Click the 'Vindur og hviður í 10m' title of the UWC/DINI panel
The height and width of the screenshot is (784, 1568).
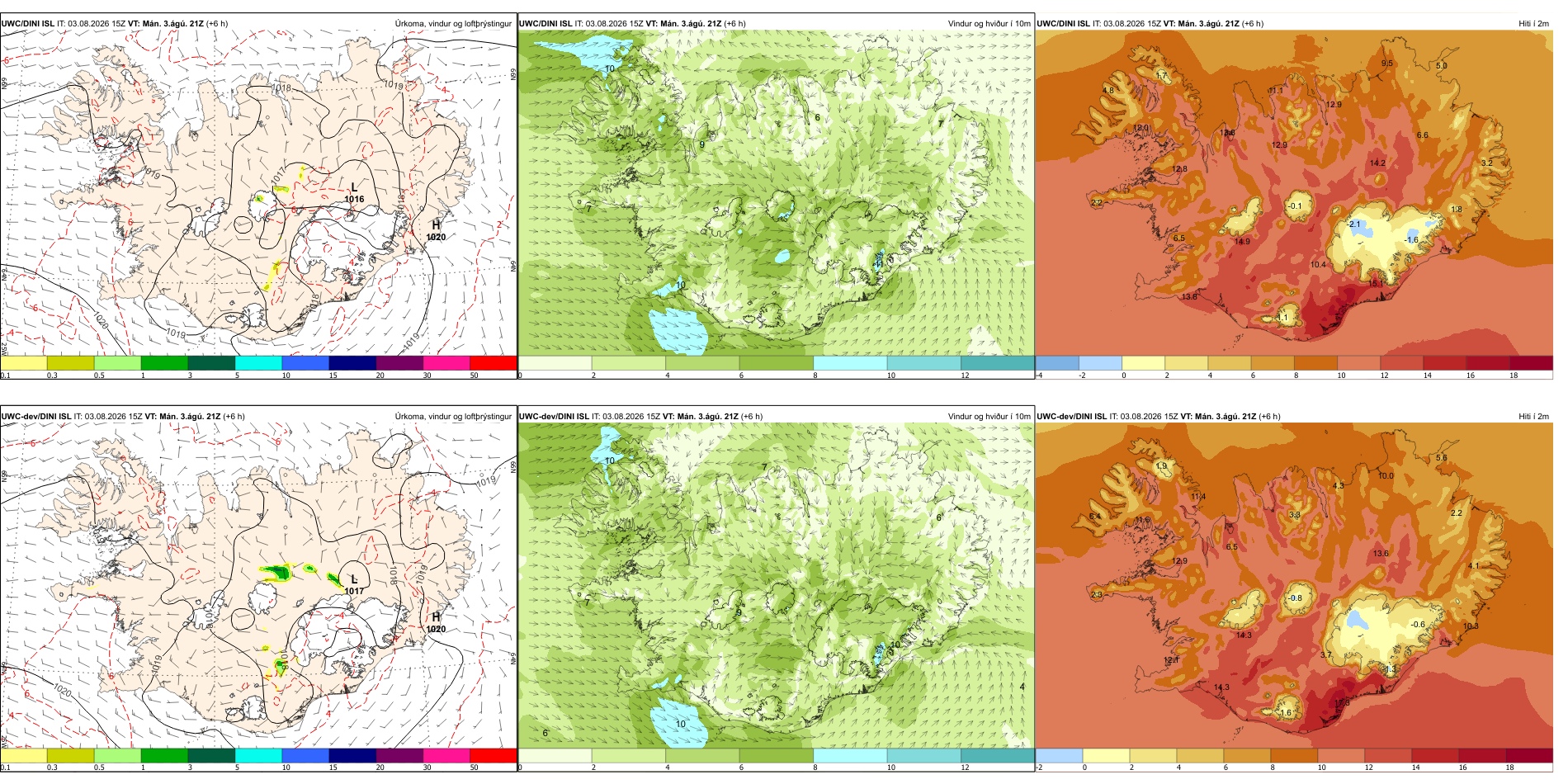tap(989, 23)
